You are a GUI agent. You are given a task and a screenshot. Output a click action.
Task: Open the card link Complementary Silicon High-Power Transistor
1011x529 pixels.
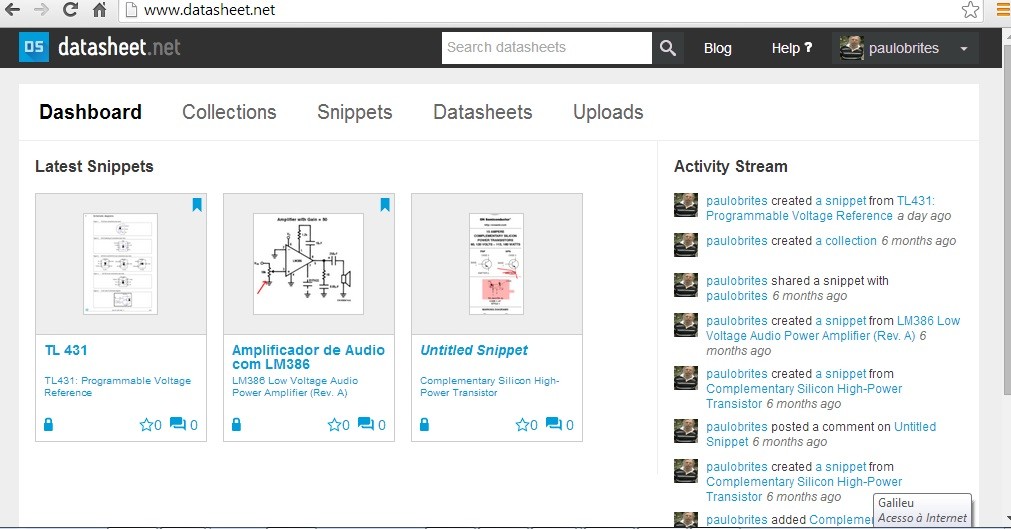(x=489, y=386)
